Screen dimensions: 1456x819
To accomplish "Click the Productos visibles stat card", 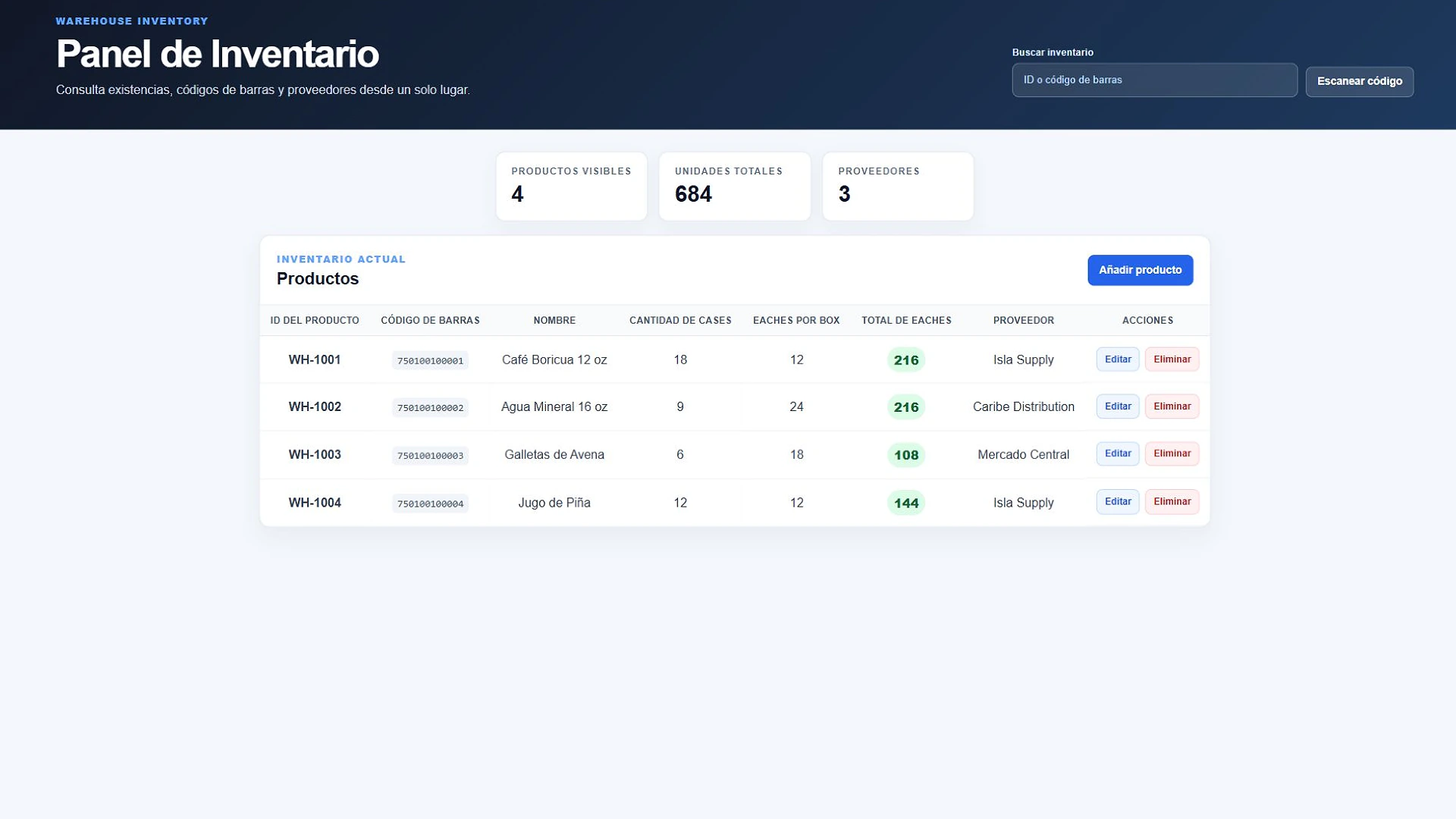I will [x=571, y=187].
